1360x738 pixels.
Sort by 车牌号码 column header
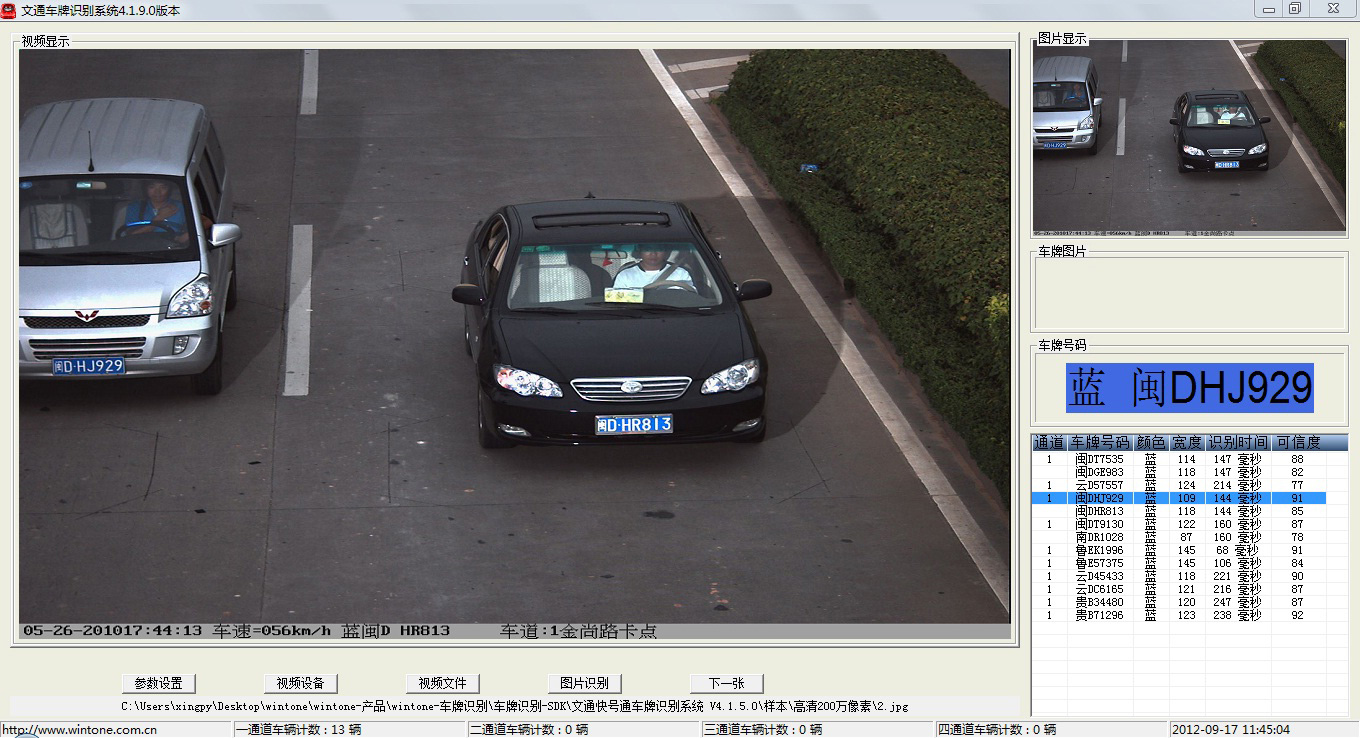[x=1099, y=442]
